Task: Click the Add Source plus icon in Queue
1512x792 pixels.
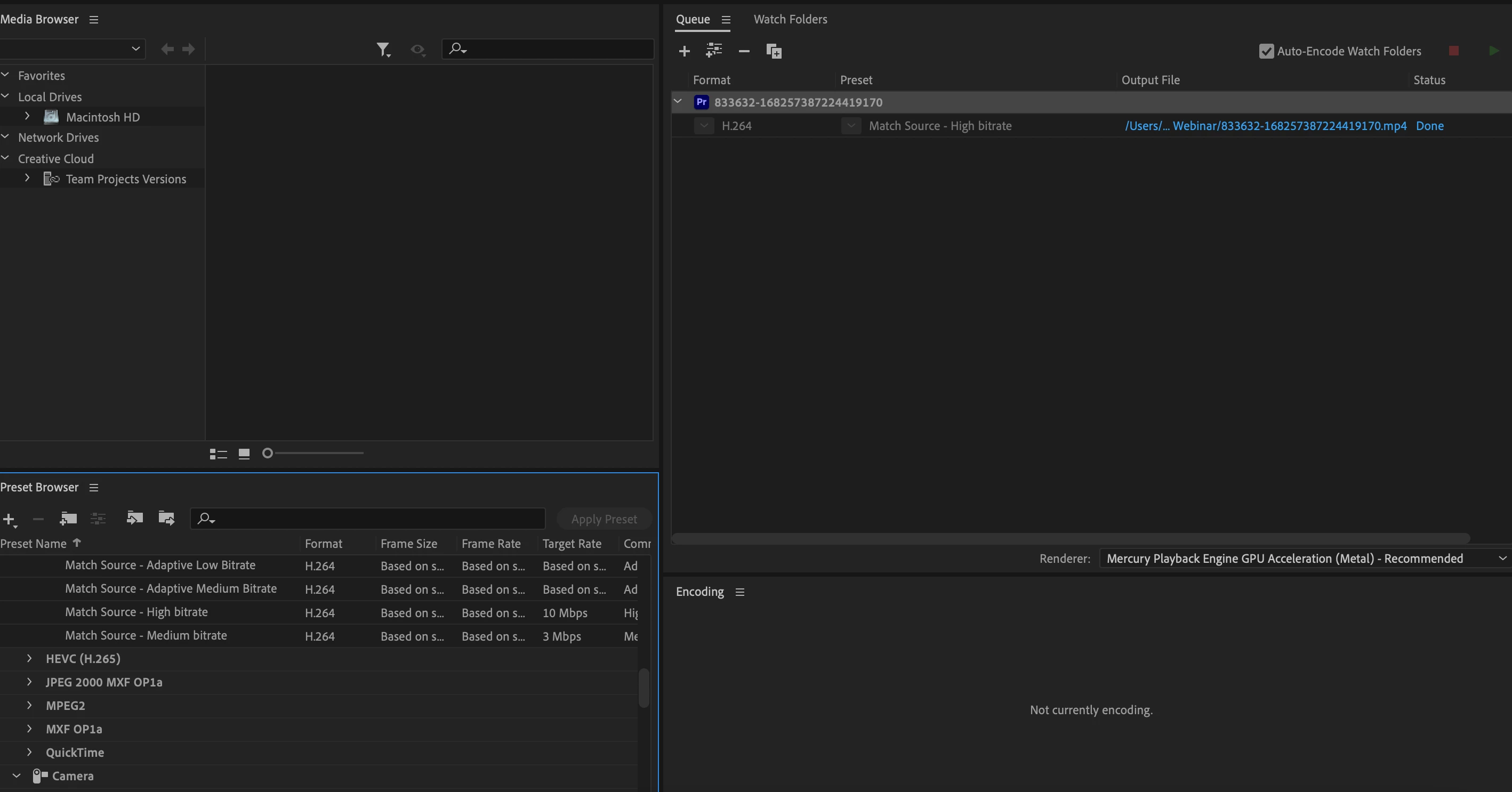Action: [684, 51]
